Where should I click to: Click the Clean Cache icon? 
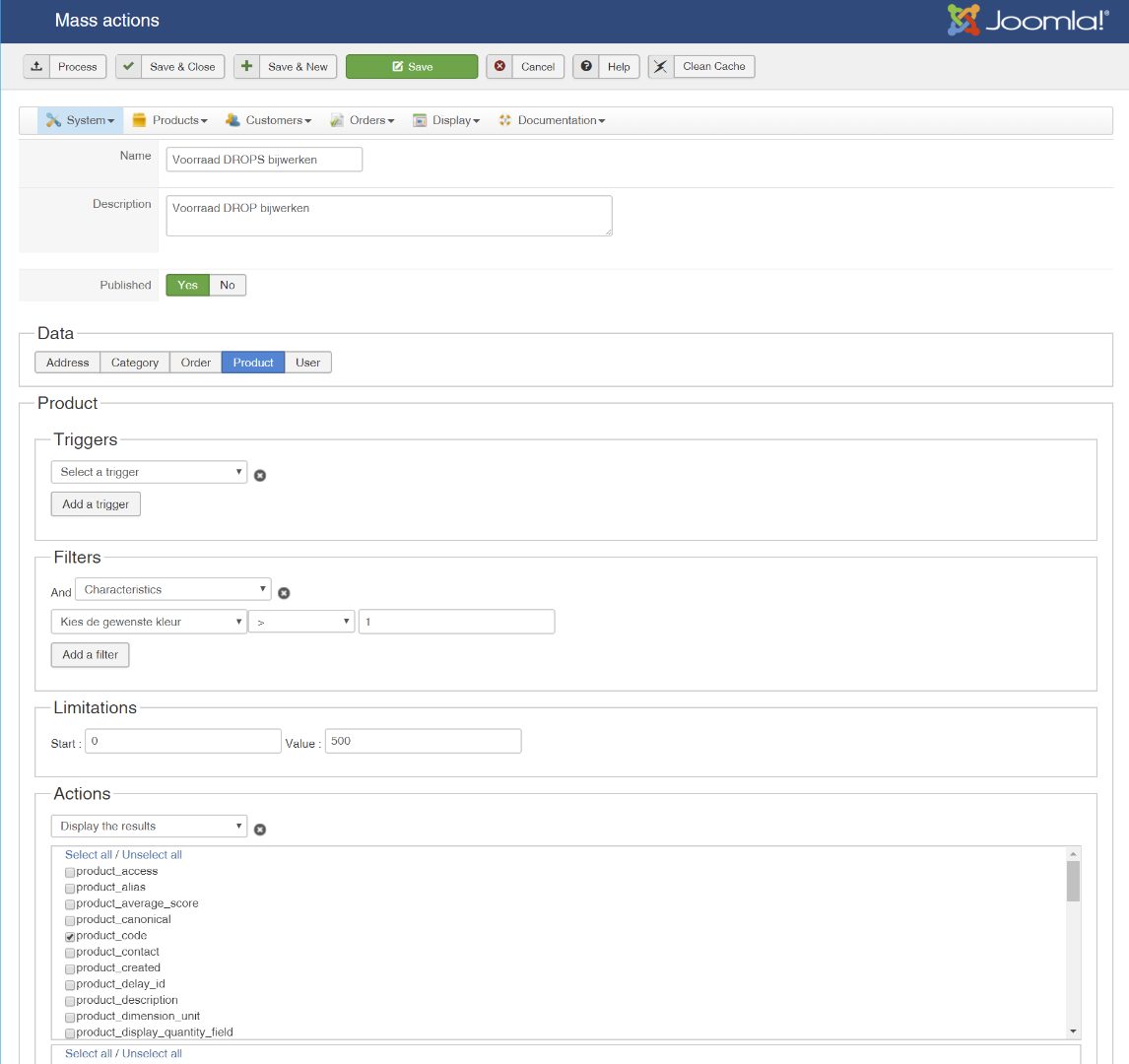pos(661,66)
